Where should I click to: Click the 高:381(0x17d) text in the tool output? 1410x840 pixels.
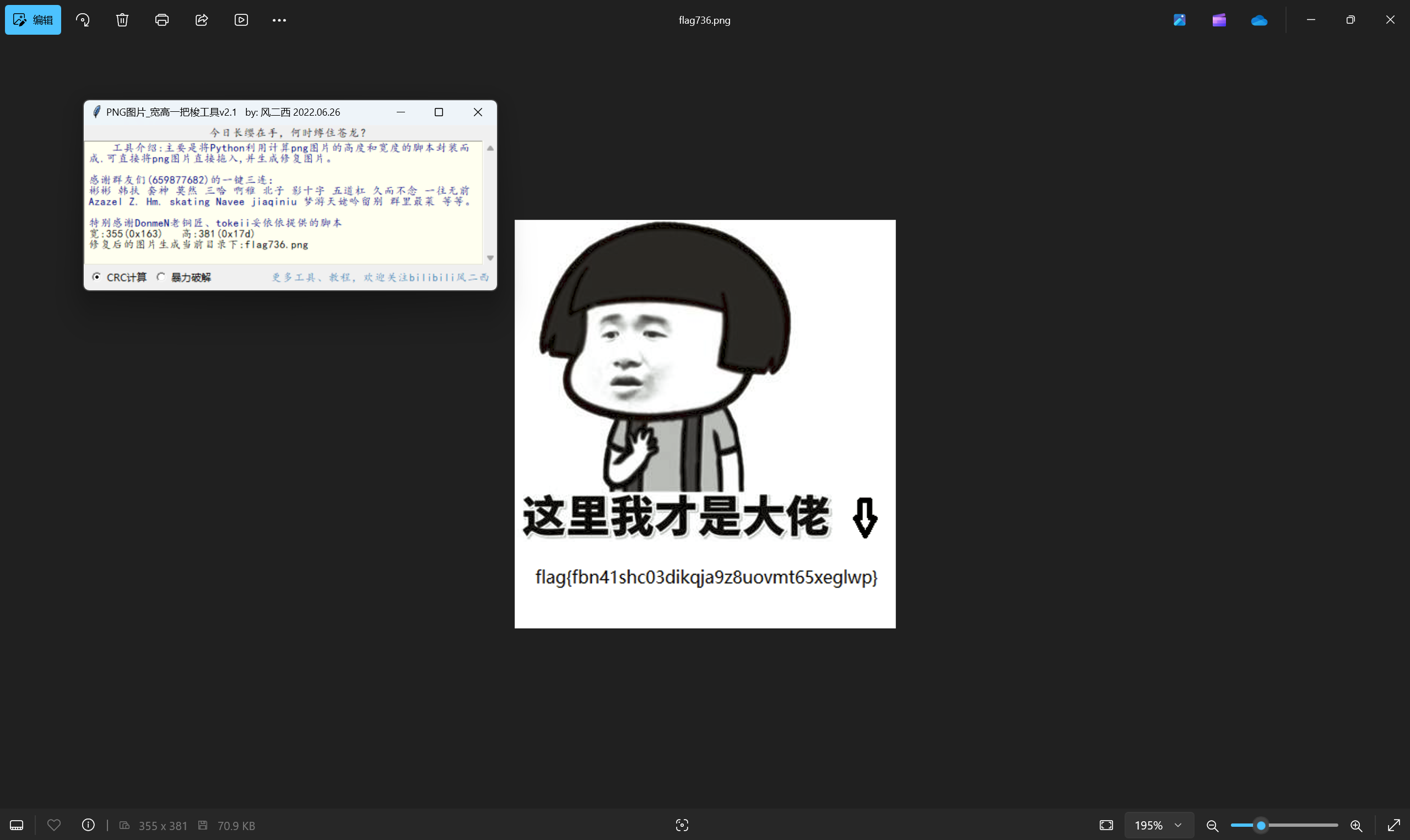pos(218,234)
